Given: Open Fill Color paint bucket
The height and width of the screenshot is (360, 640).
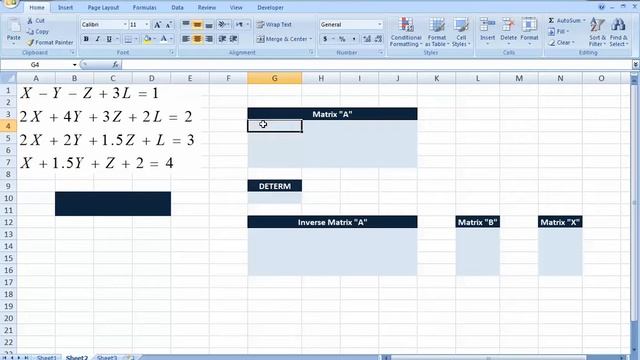Looking at the screenshot, I should click(147, 39).
